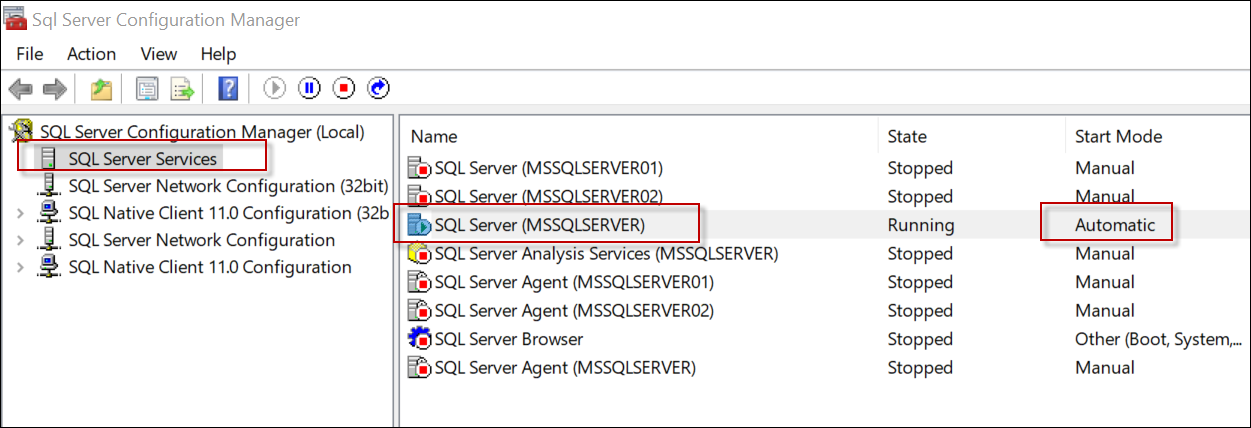Click the Start Mode column header

[1118, 136]
